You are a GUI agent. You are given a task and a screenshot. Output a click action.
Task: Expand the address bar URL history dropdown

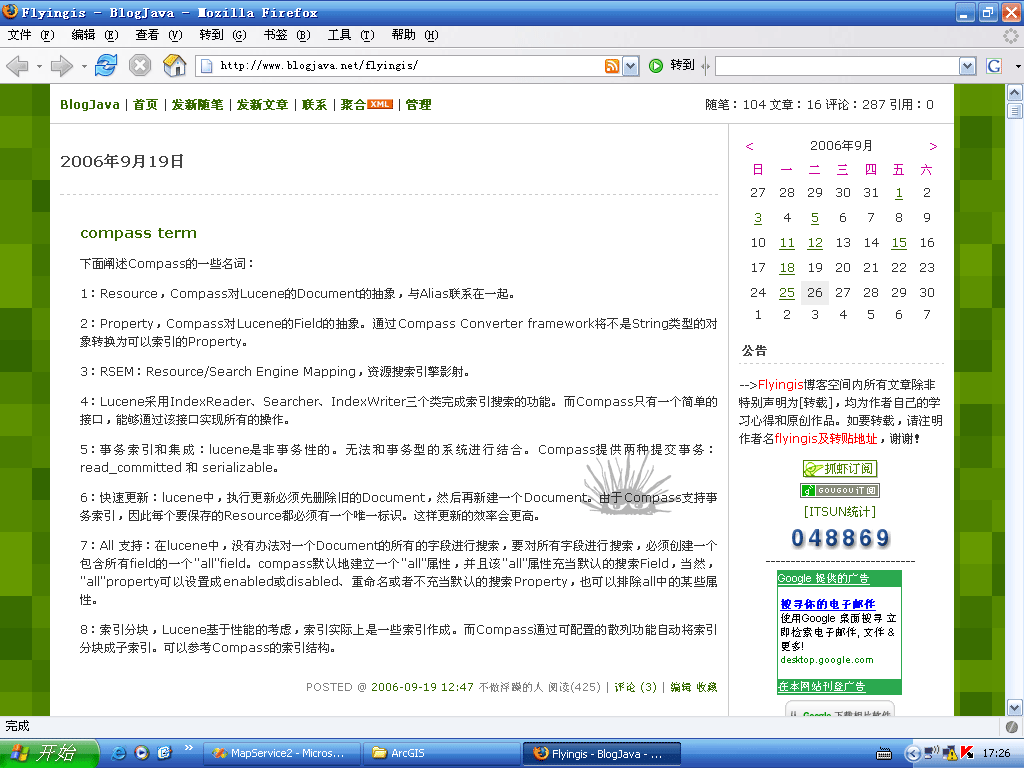(630, 66)
